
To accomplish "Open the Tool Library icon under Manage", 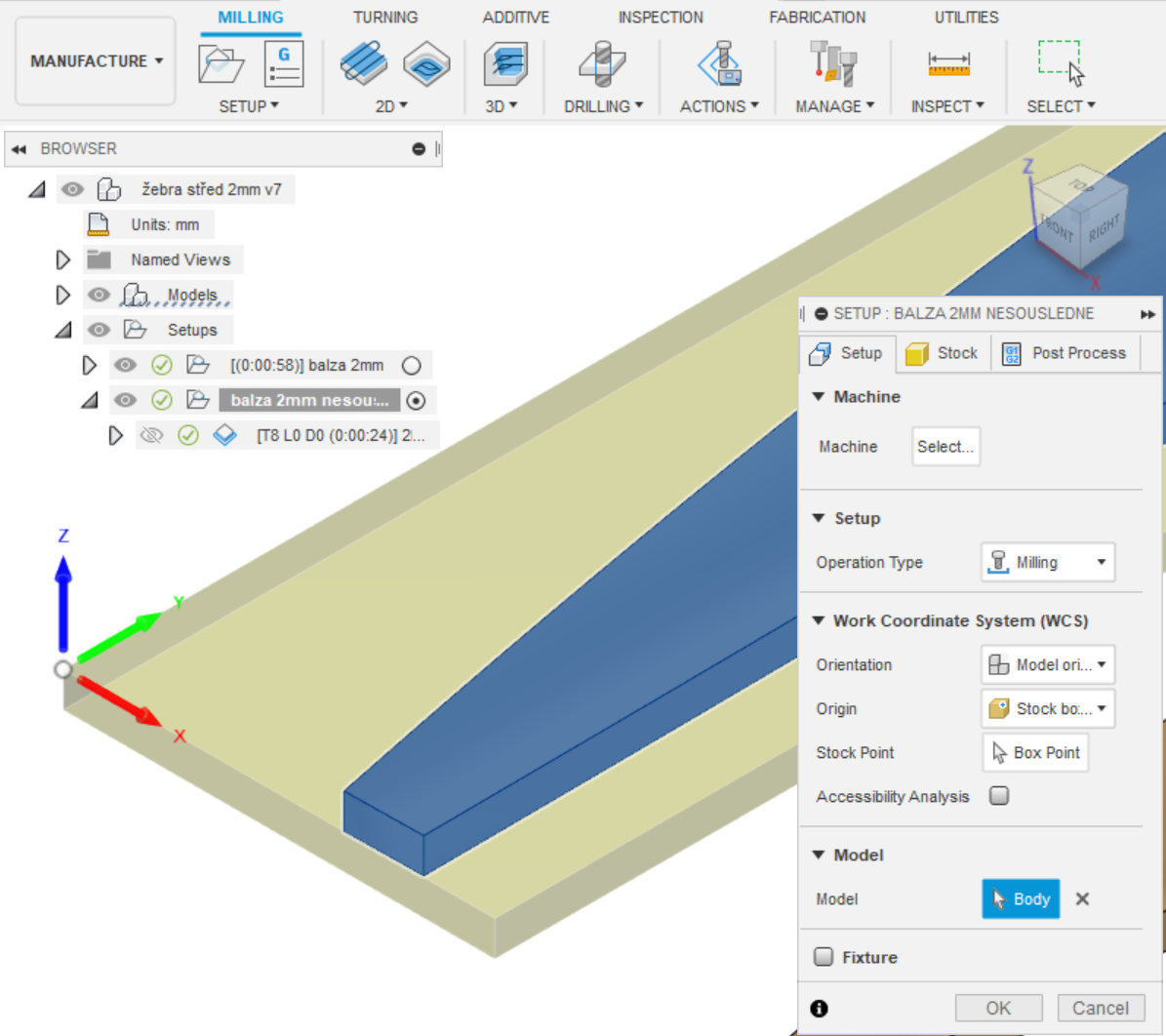I will [x=833, y=64].
